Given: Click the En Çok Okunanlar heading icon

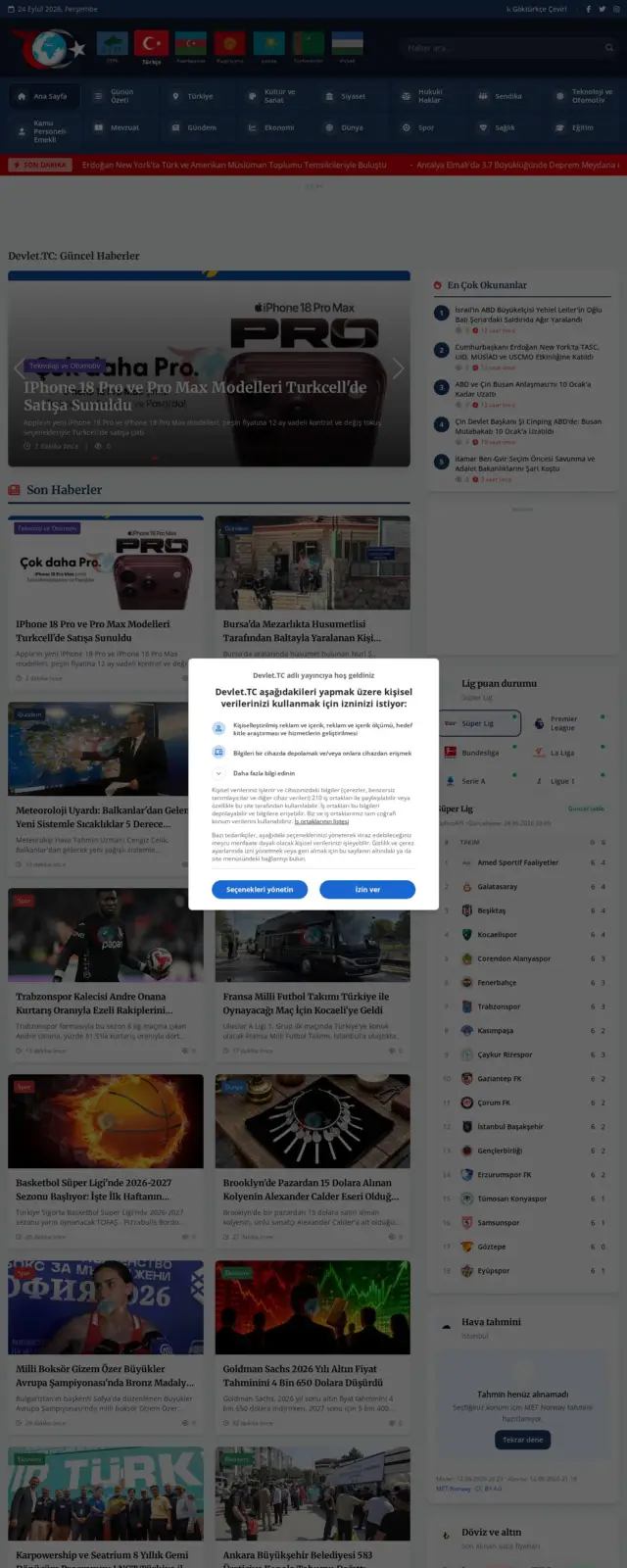Looking at the screenshot, I should click(438, 285).
